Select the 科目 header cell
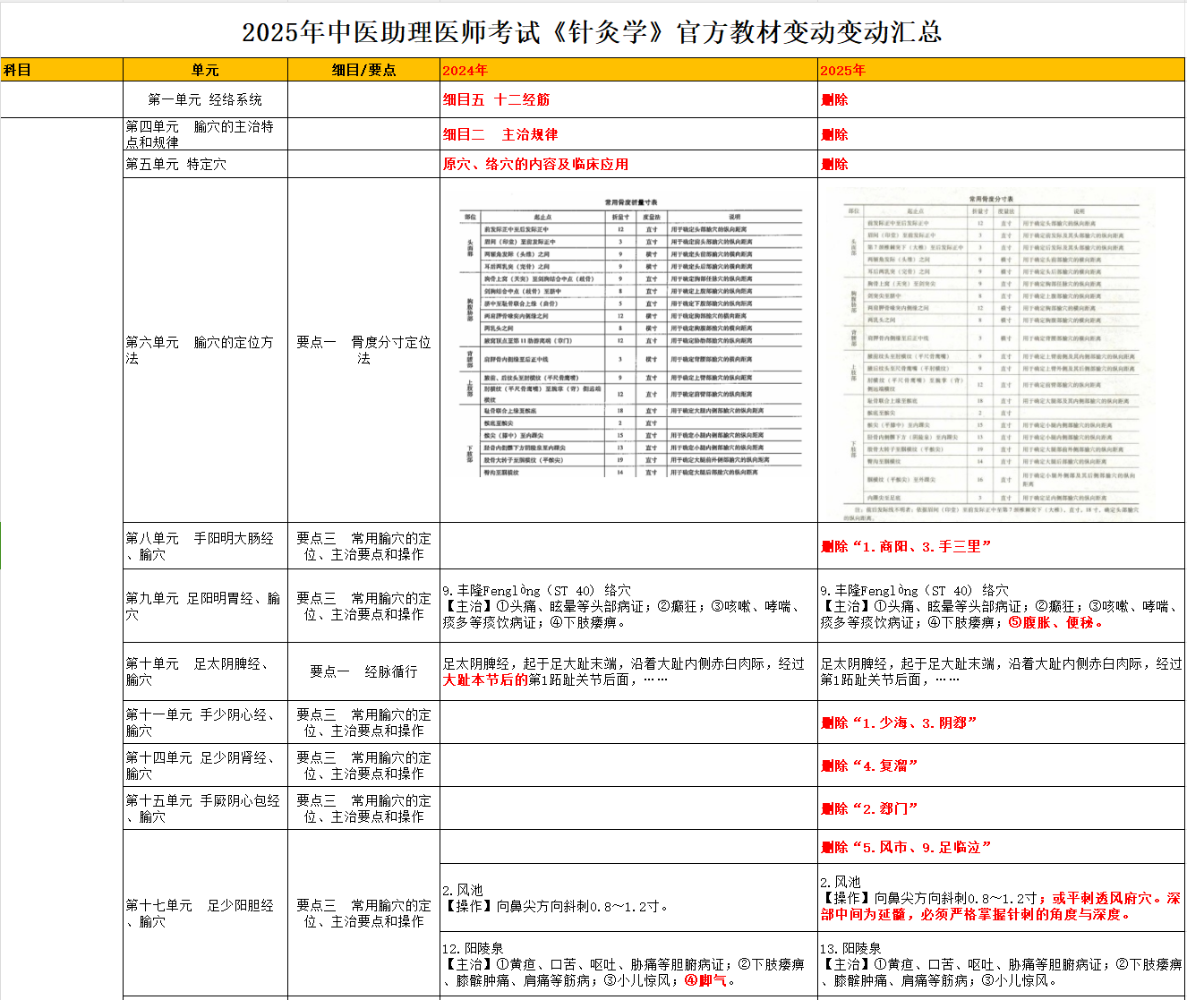Screen dimensions: 1187x1000 pos(61,70)
